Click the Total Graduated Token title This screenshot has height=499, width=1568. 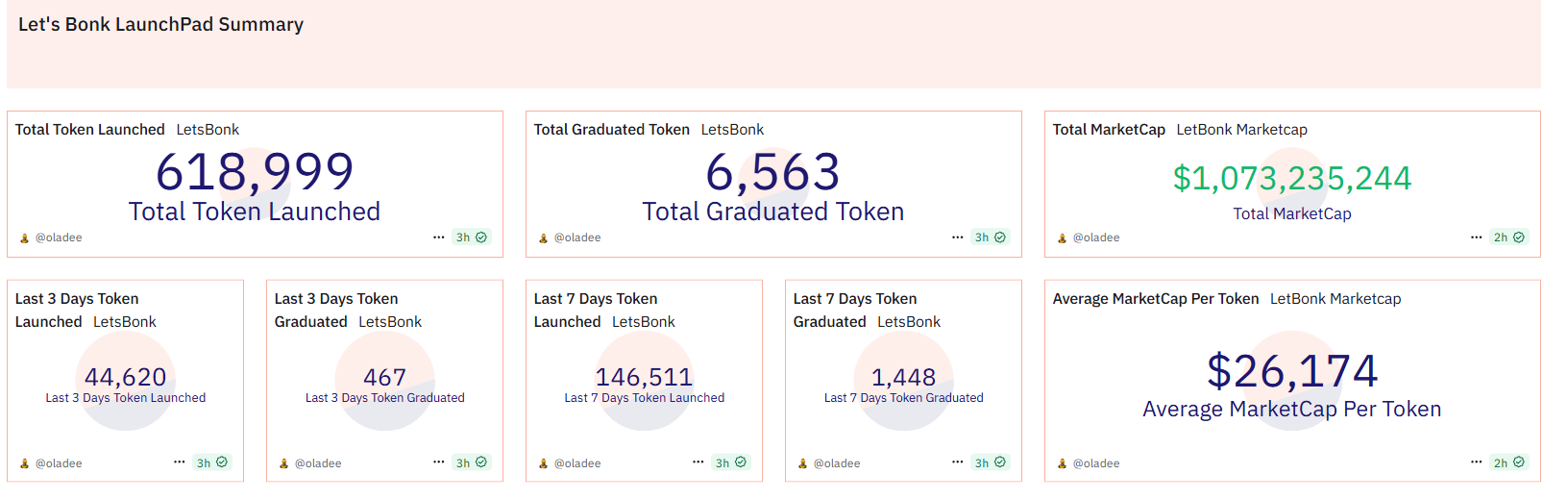click(611, 130)
